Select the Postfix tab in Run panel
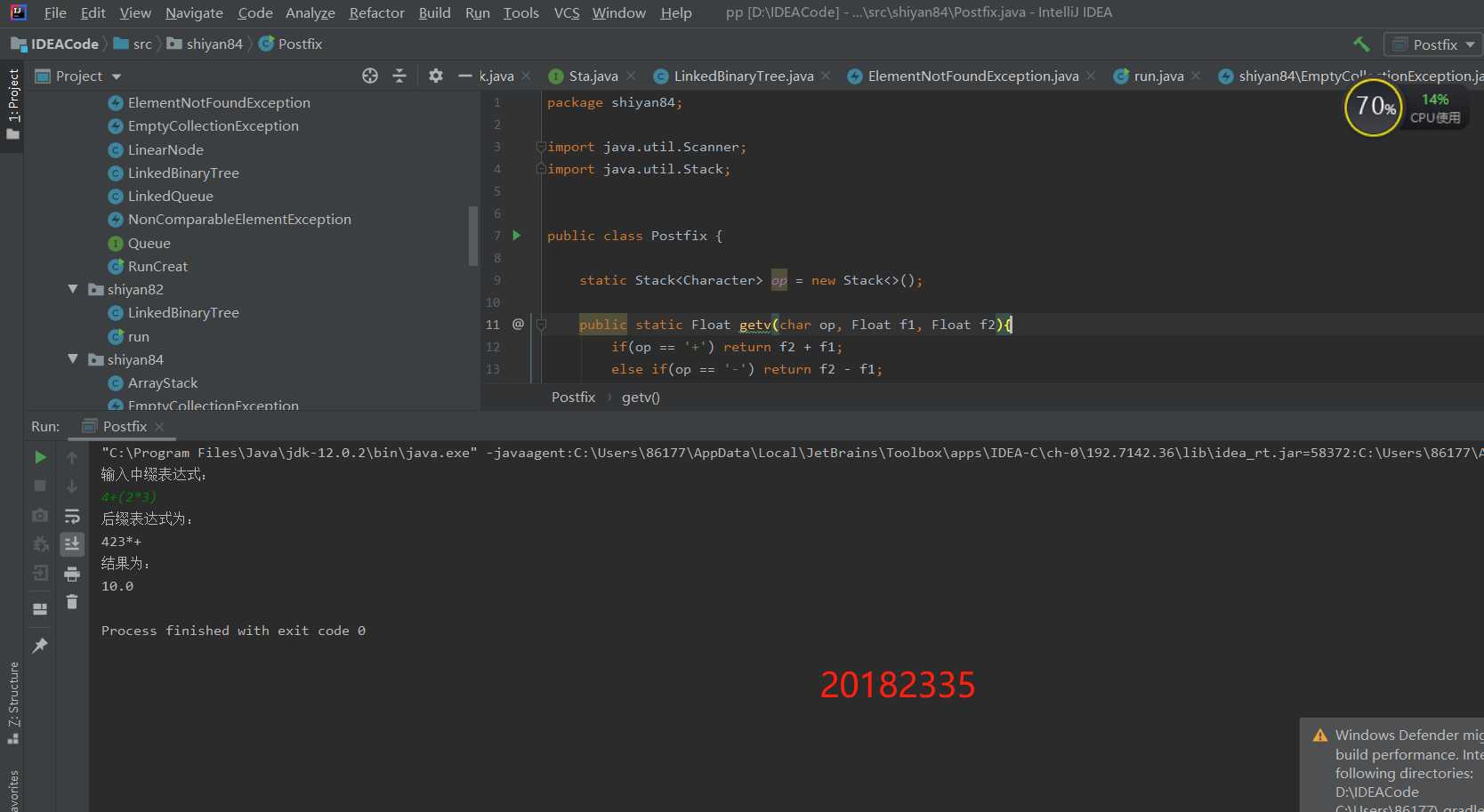The height and width of the screenshot is (812, 1484). [x=124, y=427]
